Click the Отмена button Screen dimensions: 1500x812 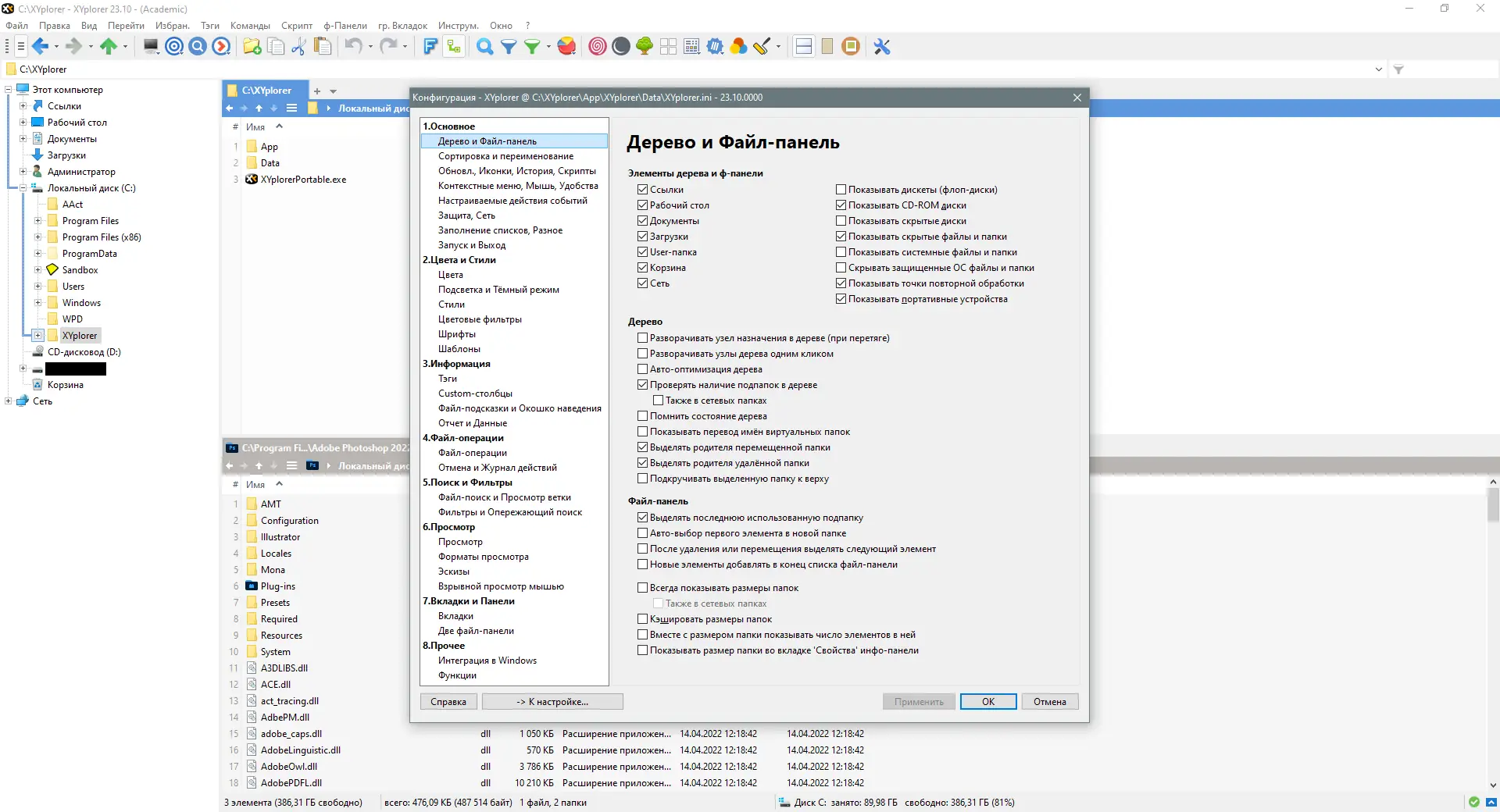tap(1050, 702)
